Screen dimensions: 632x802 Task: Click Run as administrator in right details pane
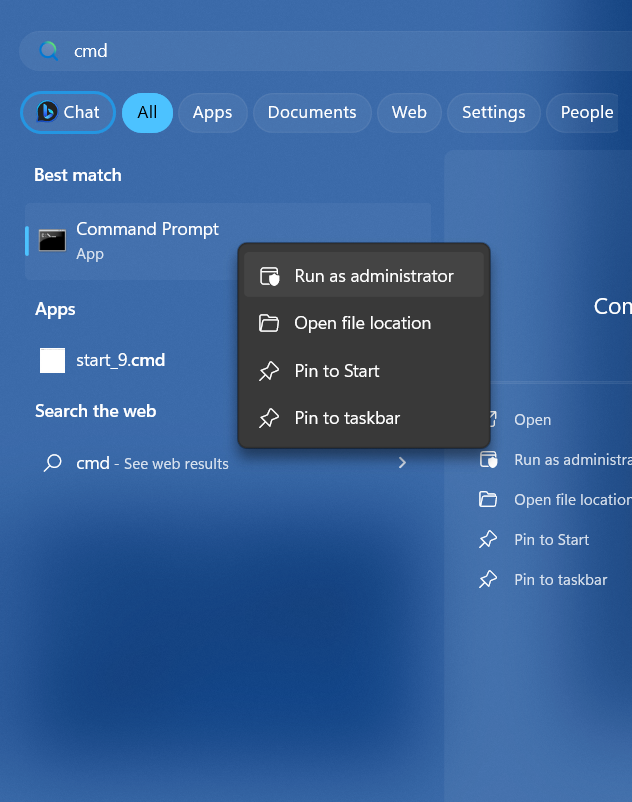(573, 460)
